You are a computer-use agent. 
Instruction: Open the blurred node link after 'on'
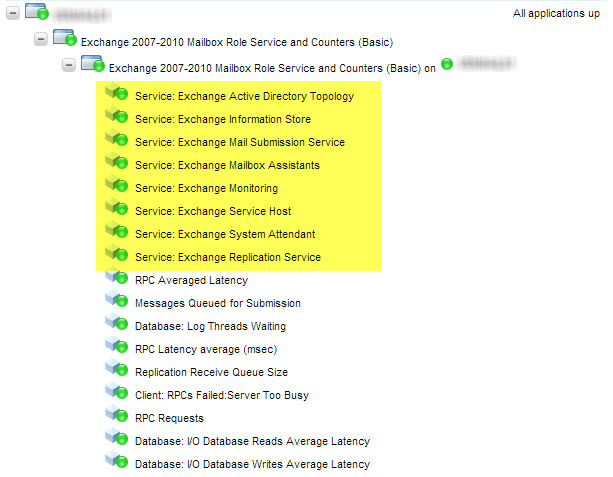(486, 64)
